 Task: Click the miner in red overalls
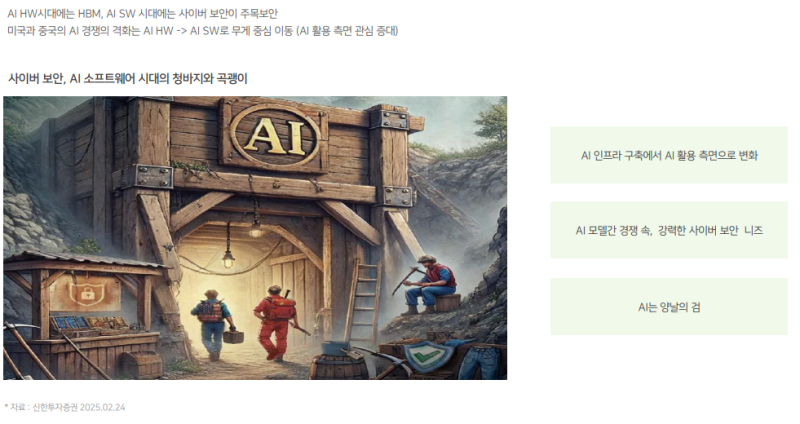click(276, 322)
